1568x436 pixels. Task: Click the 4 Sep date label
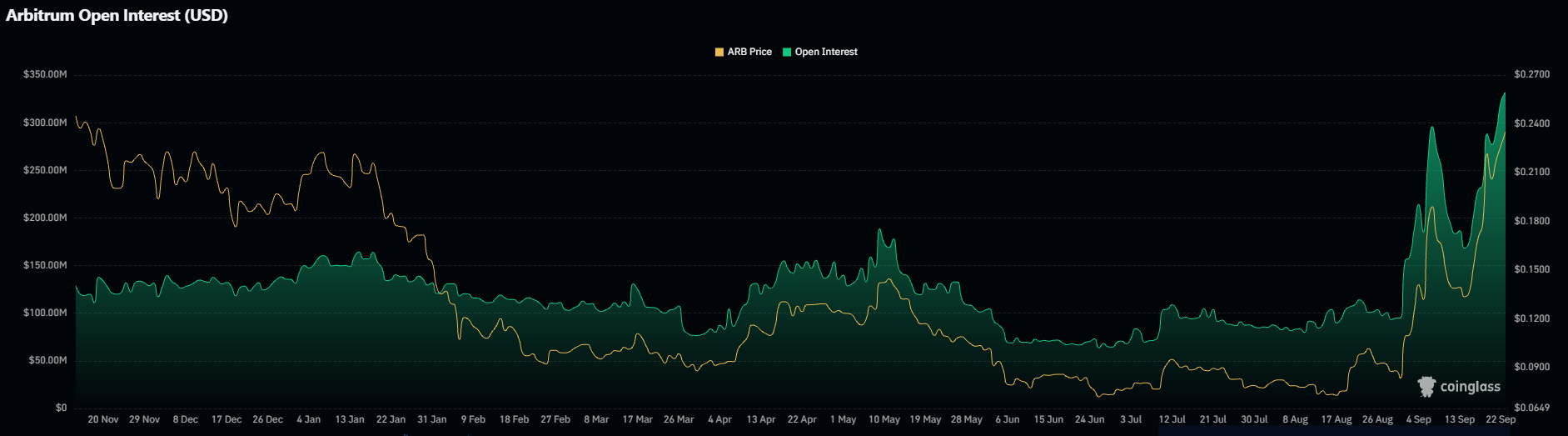tap(1419, 419)
